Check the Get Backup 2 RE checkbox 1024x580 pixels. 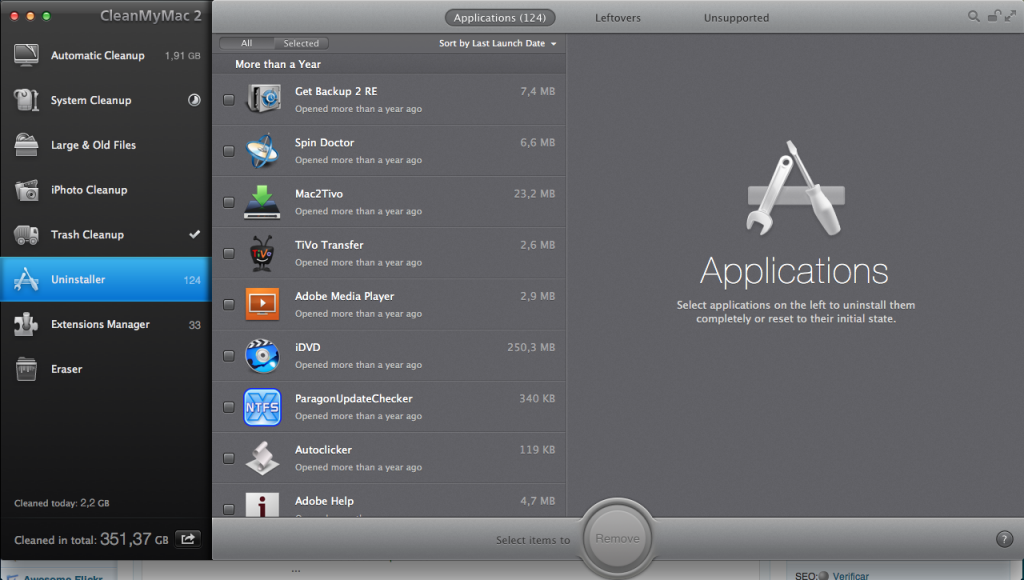[229, 100]
